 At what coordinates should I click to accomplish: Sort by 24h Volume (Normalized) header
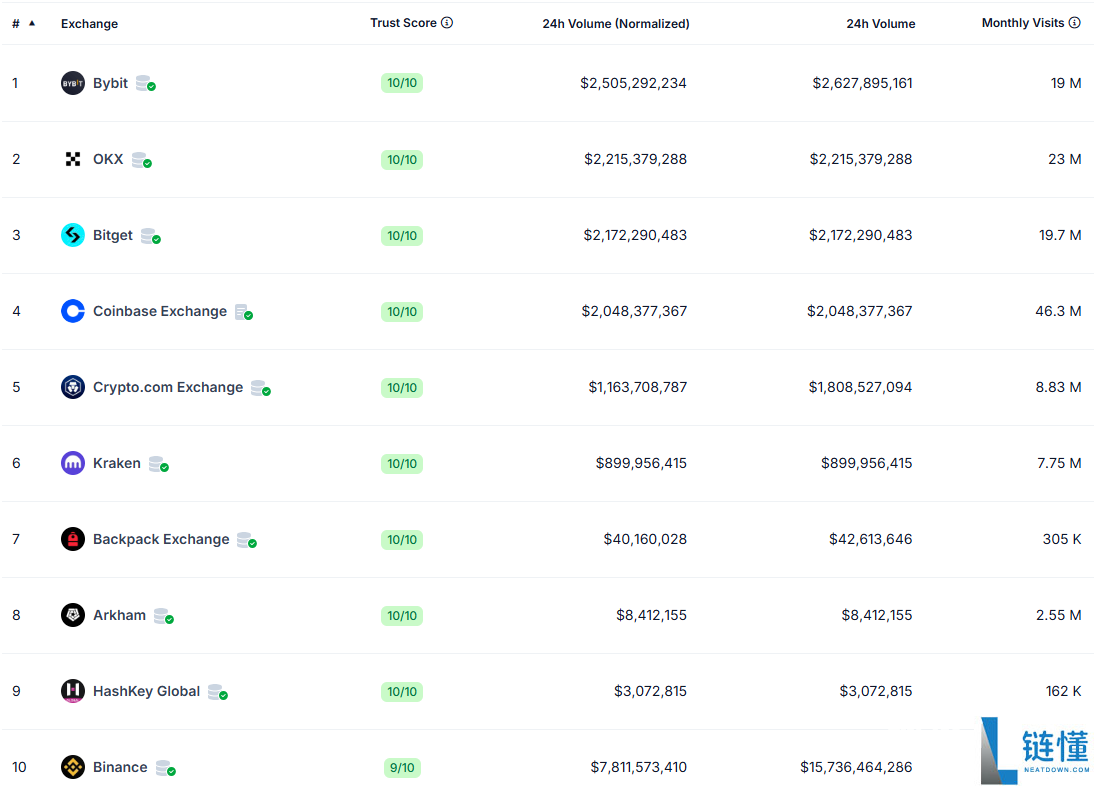click(x=616, y=24)
